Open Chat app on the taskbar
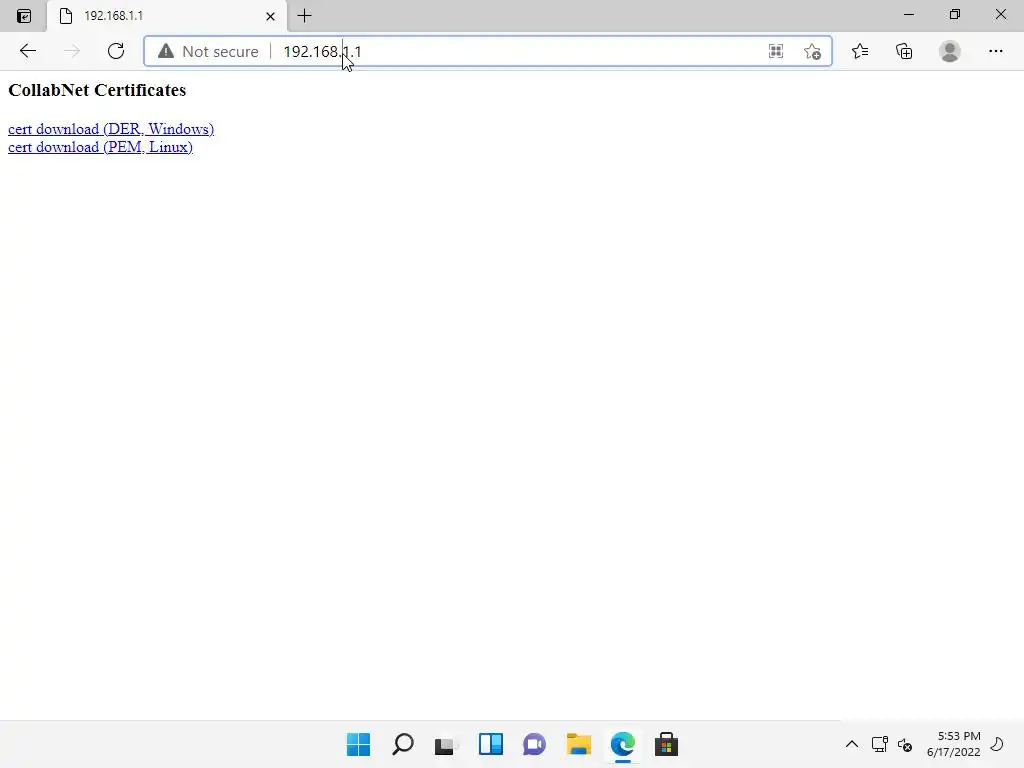 [x=534, y=744]
